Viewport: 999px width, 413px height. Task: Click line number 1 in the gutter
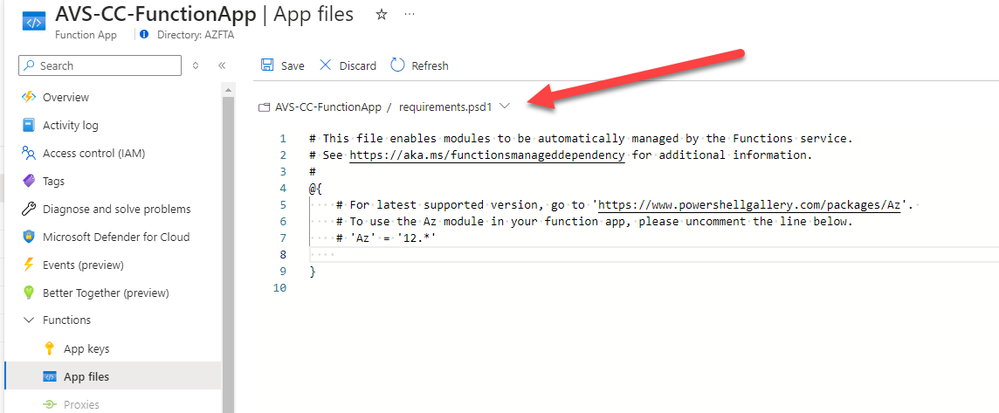click(x=283, y=138)
